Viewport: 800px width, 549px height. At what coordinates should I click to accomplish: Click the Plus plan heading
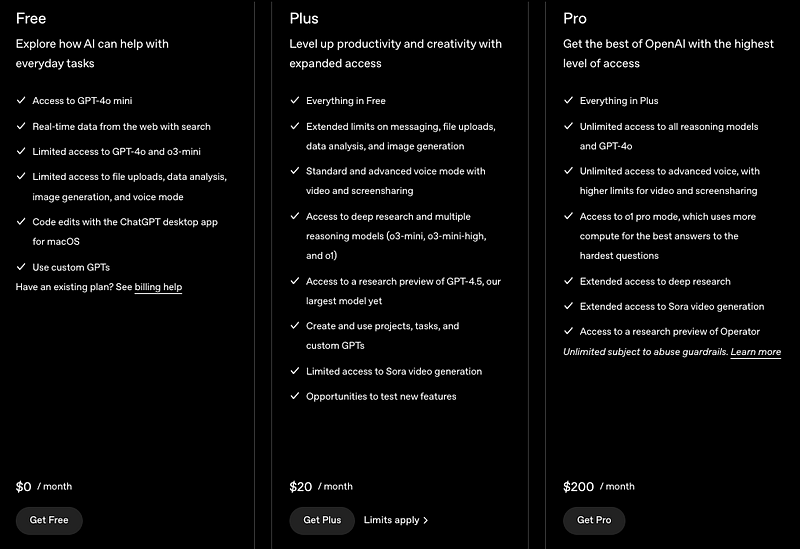point(304,18)
